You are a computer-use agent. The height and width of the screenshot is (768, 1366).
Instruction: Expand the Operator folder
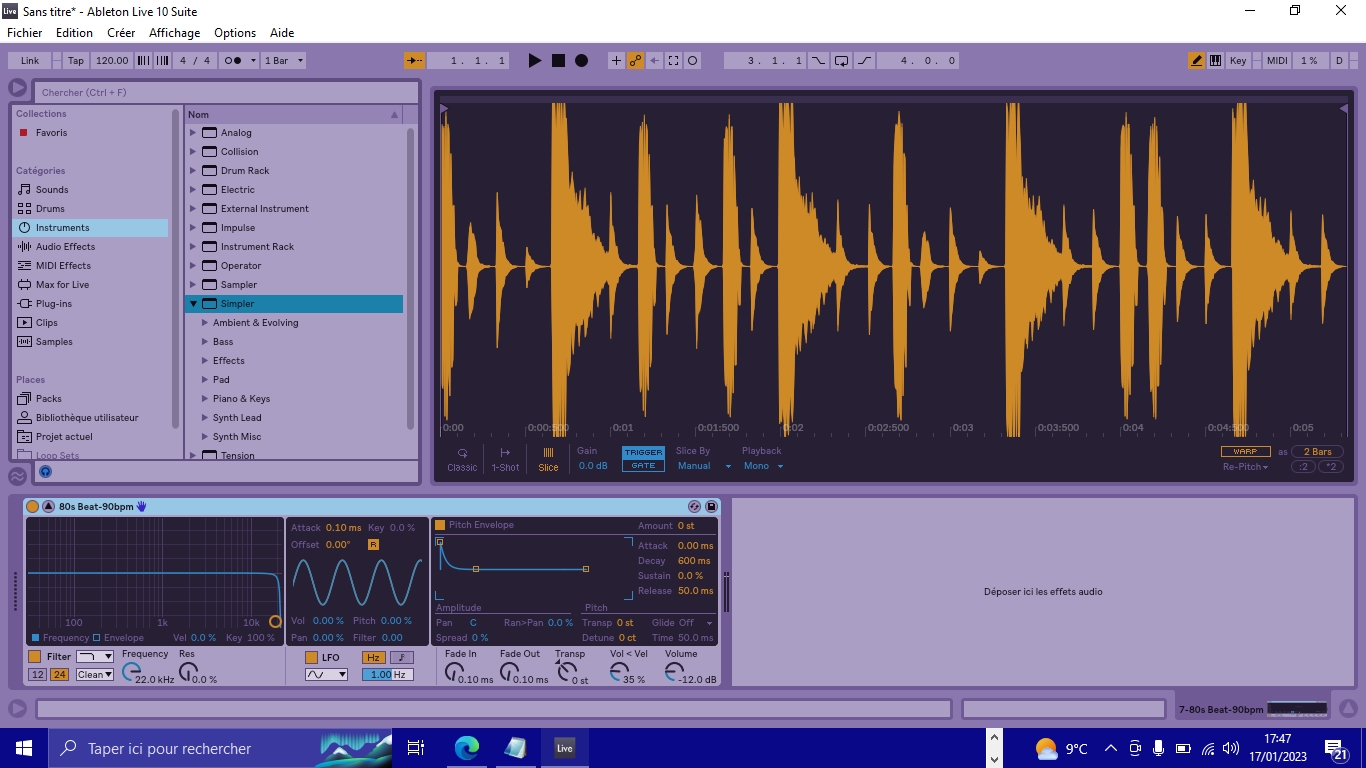coord(193,266)
